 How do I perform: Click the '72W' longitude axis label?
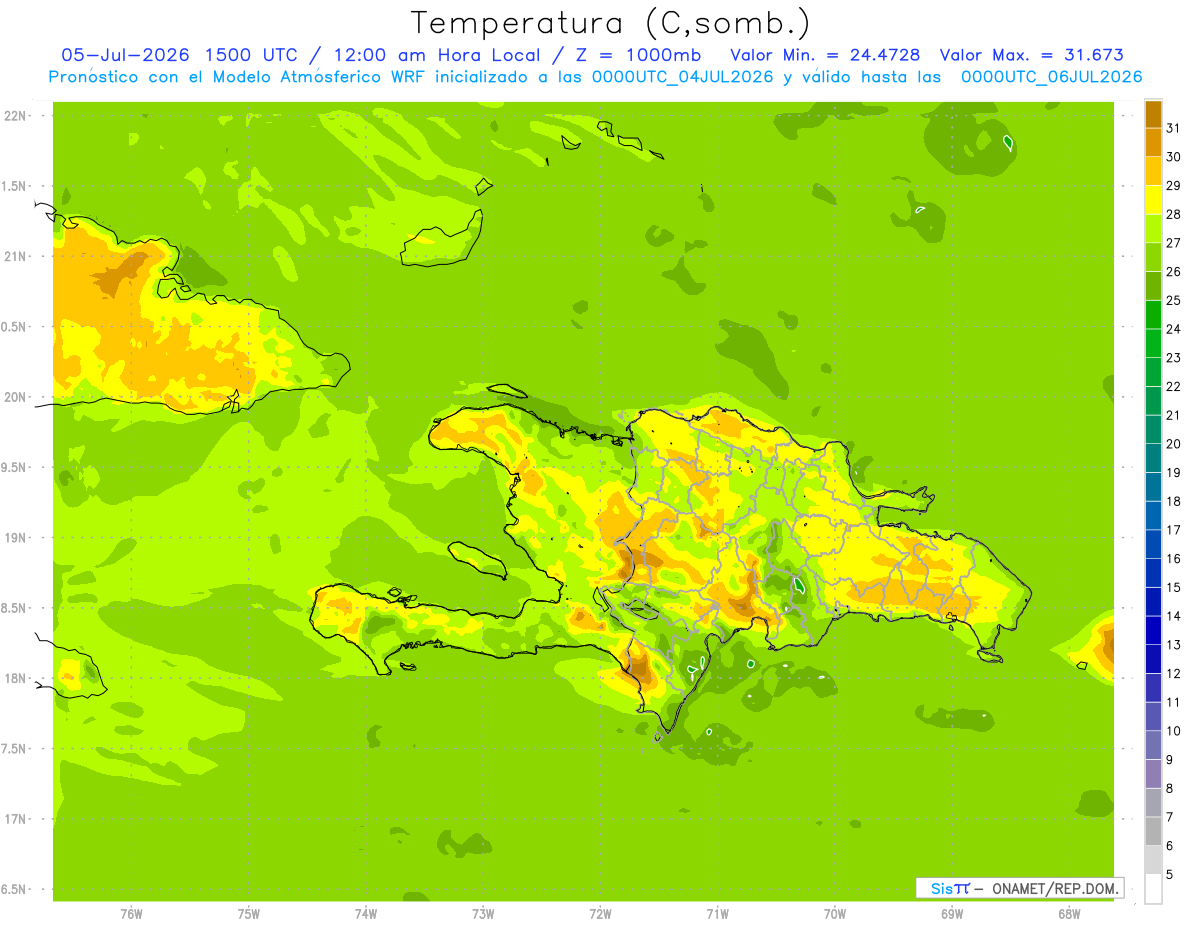pos(600,914)
